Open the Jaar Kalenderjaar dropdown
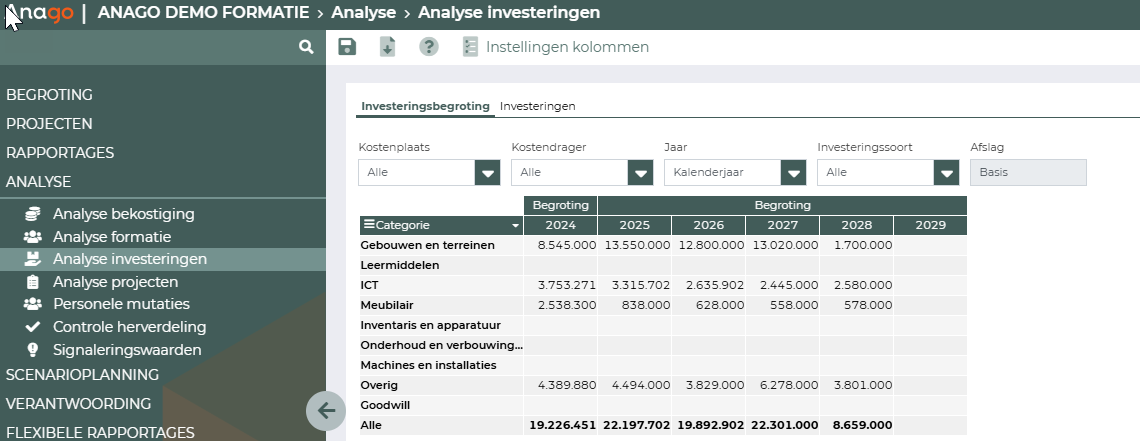Viewport: 1140px width, 441px height. [793, 173]
